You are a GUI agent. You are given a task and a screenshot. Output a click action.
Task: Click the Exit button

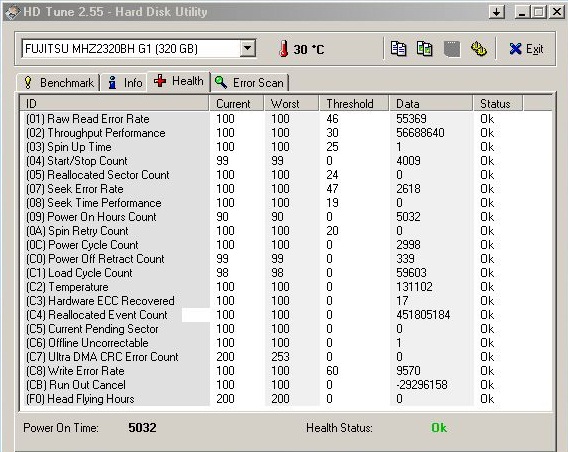tap(526, 49)
